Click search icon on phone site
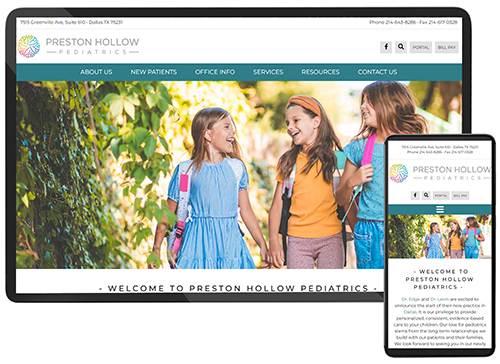The image size is (500, 364). pos(426,195)
